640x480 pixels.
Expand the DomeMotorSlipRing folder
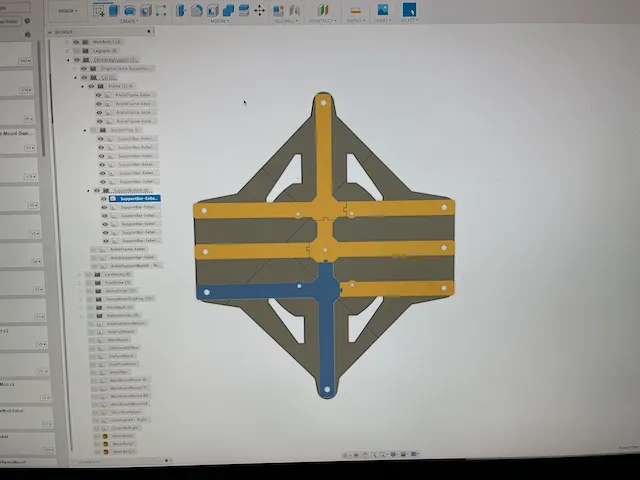coord(81,299)
